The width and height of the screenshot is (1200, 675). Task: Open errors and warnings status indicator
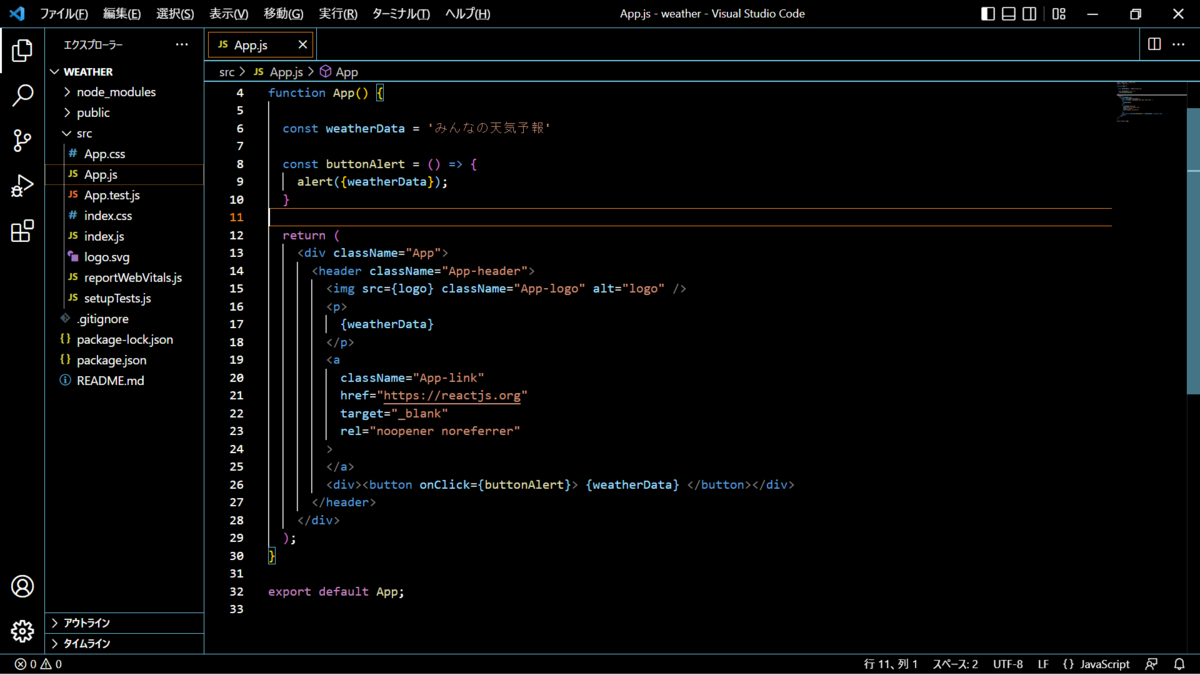(38, 664)
